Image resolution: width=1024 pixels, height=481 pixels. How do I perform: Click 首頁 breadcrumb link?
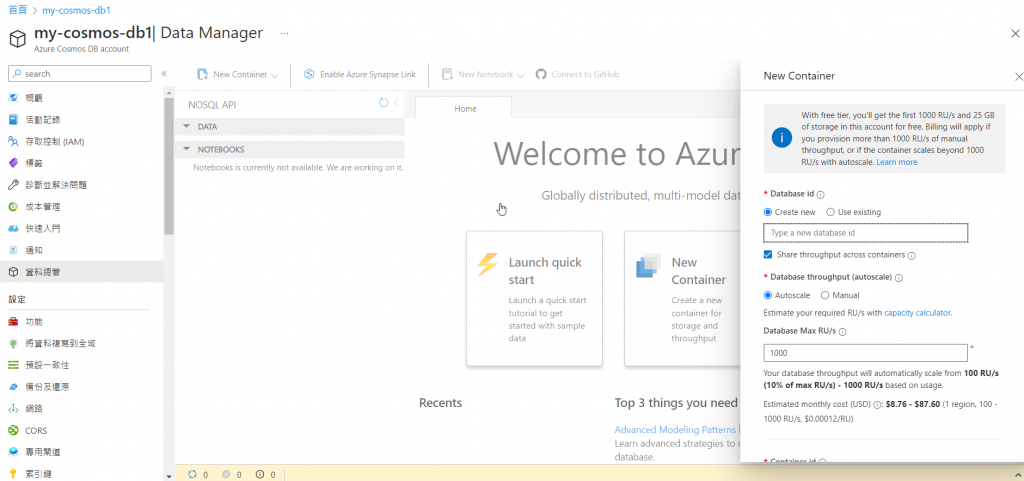pyautogui.click(x=18, y=10)
